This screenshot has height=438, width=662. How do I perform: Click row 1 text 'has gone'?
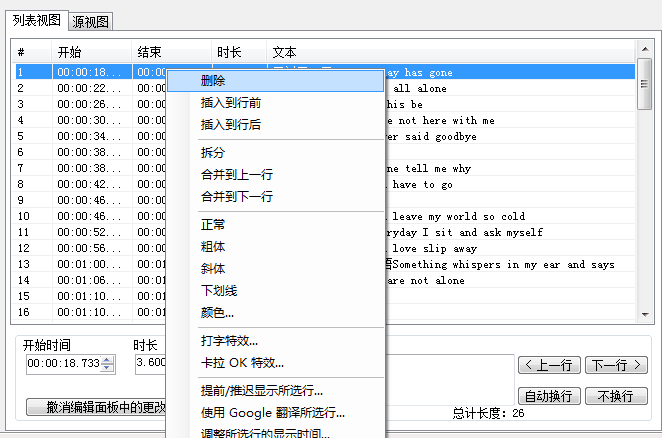pyautogui.click(x=429, y=73)
